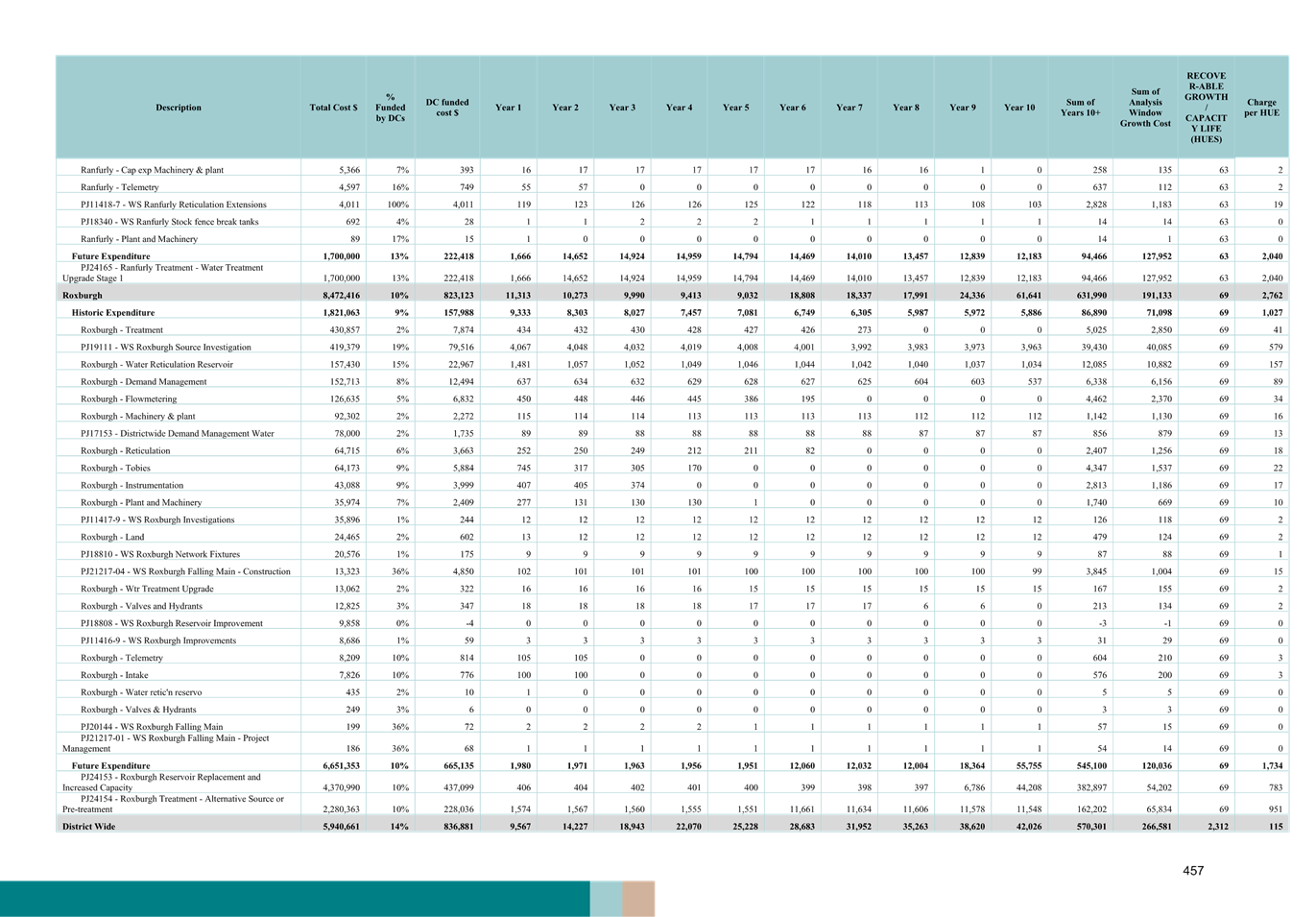Select the % Funded by DCs header
Viewport: 1316px width, 917px height.
(x=392, y=108)
